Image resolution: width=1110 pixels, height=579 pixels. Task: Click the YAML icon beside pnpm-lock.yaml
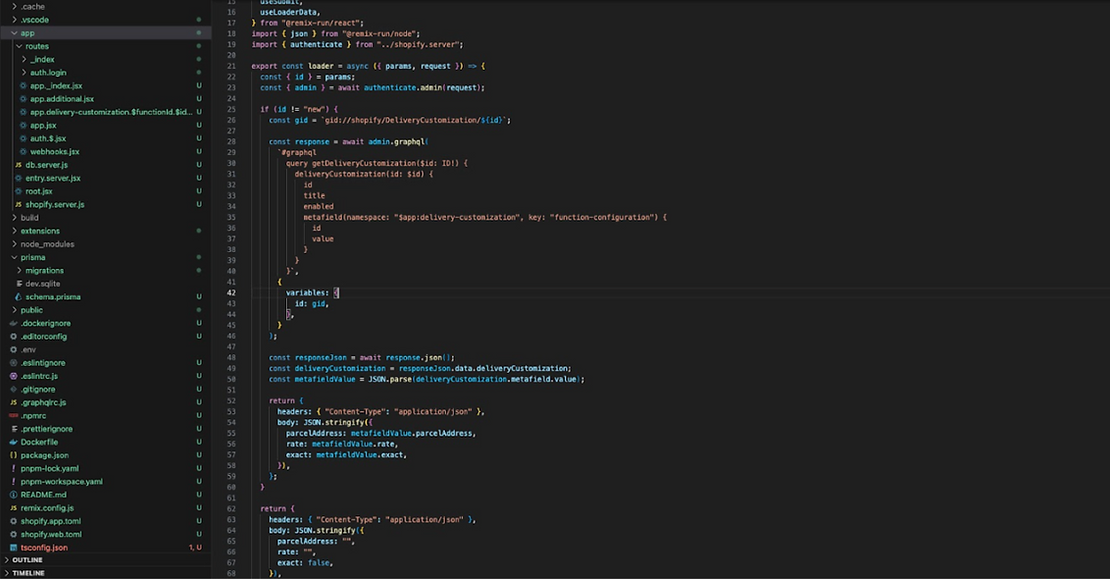pos(13,469)
